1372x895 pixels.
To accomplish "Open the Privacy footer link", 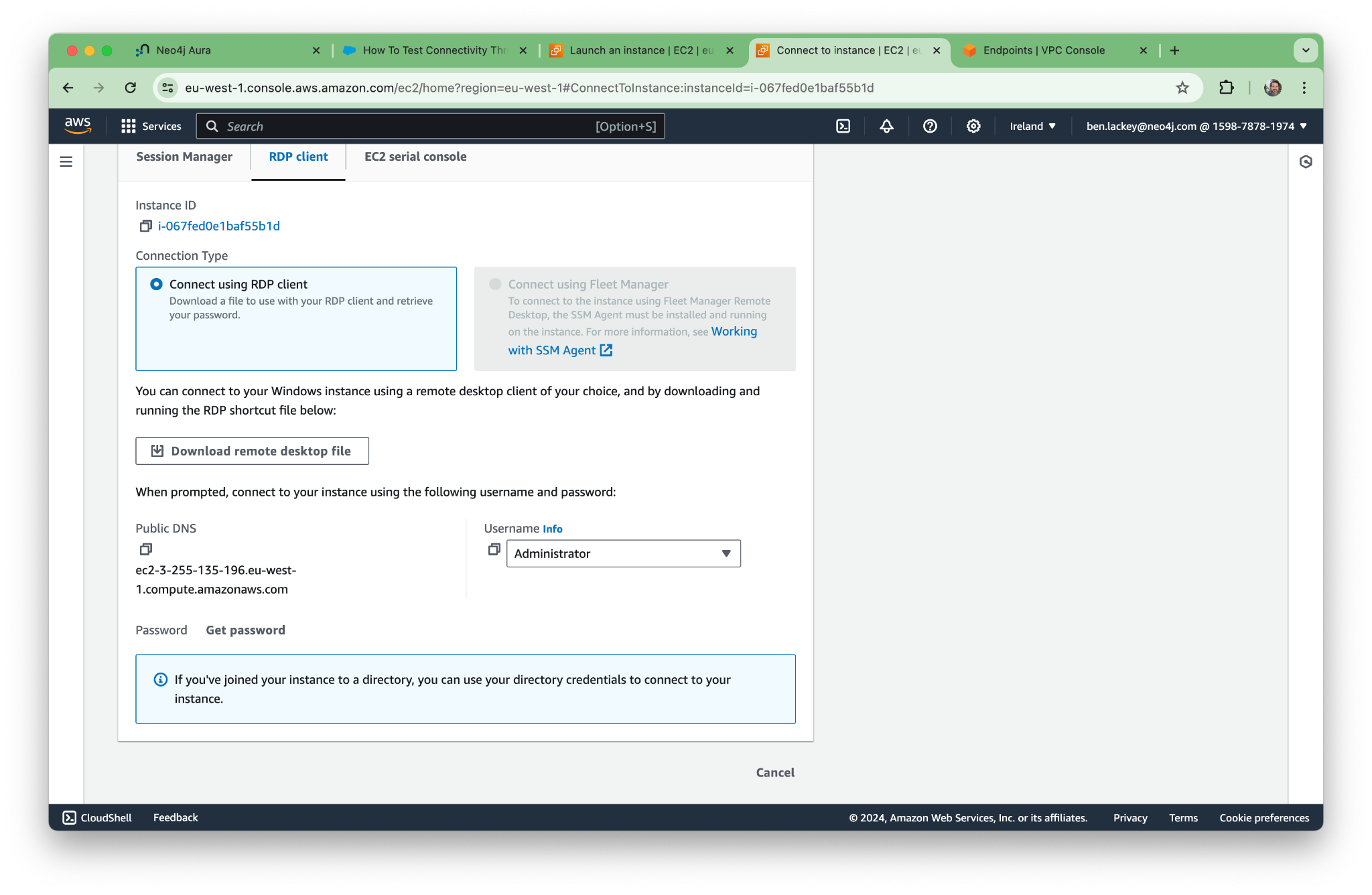I will (1130, 817).
